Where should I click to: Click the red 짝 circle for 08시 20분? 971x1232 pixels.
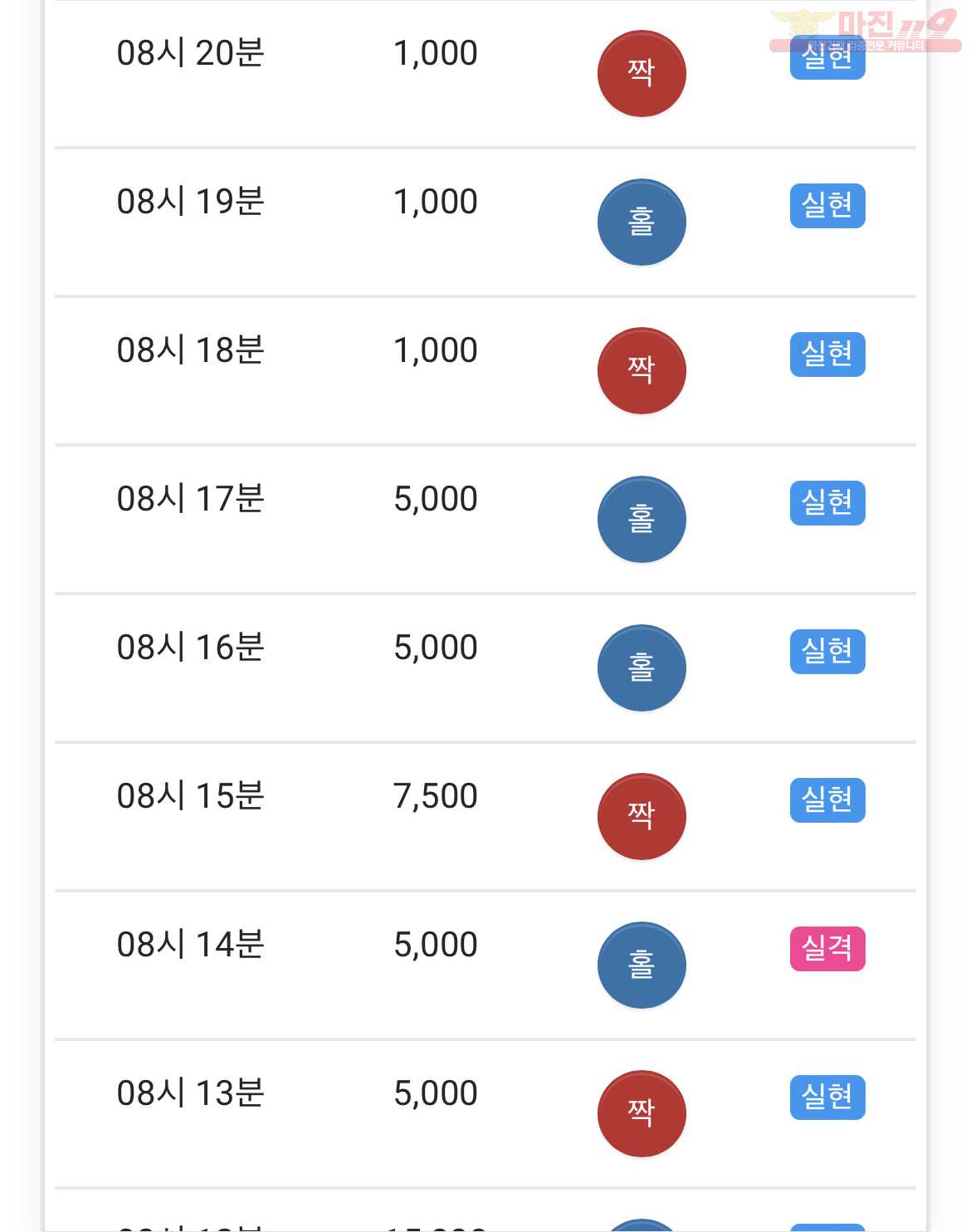[642, 74]
